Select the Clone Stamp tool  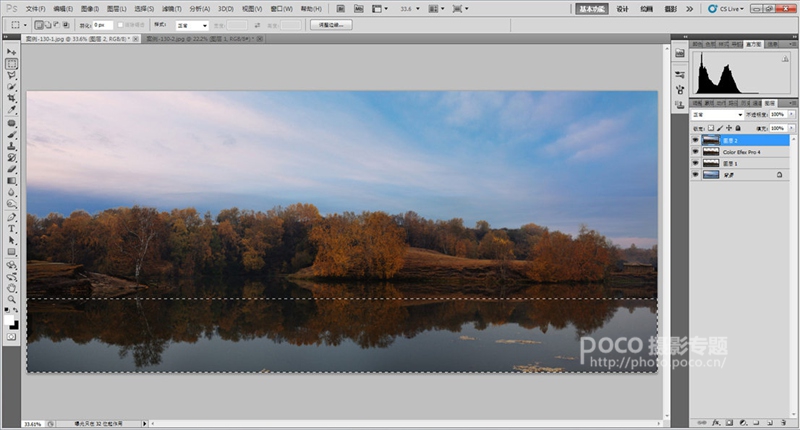pyautogui.click(x=11, y=146)
